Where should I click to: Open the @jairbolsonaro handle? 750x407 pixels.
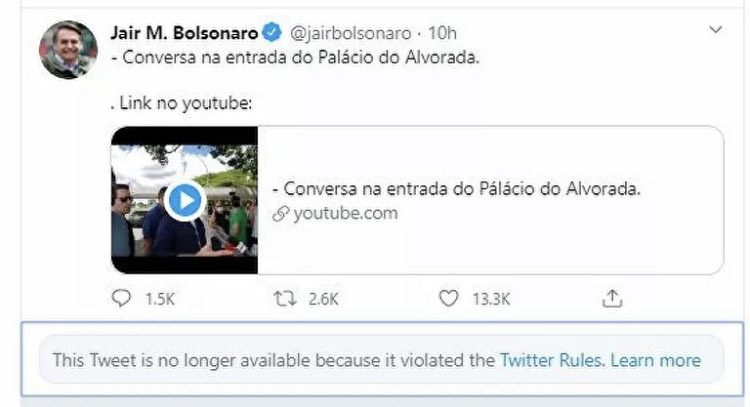pos(351,33)
